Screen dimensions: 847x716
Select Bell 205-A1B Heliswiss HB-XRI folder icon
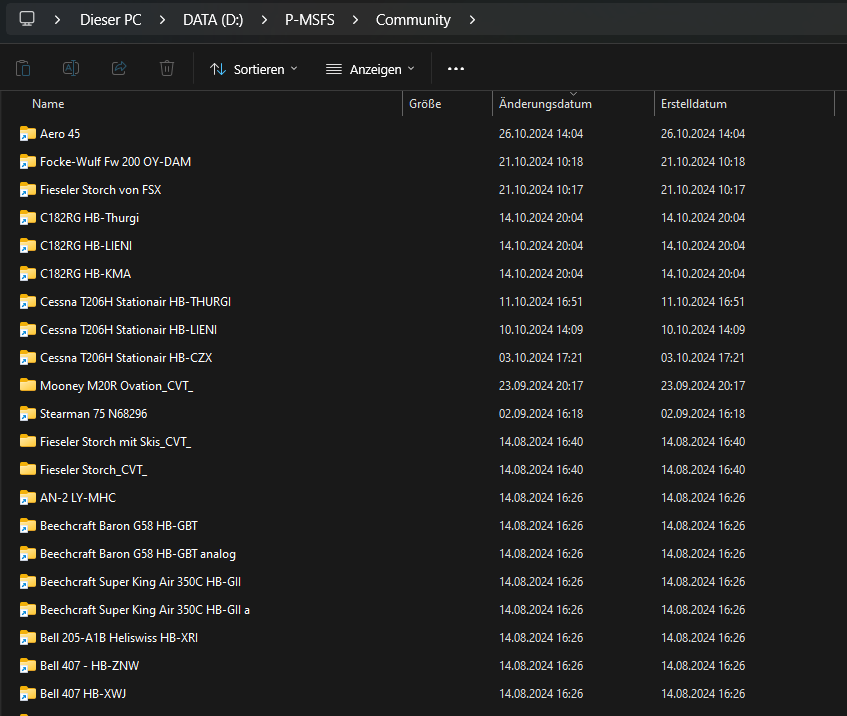(x=28, y=638)
